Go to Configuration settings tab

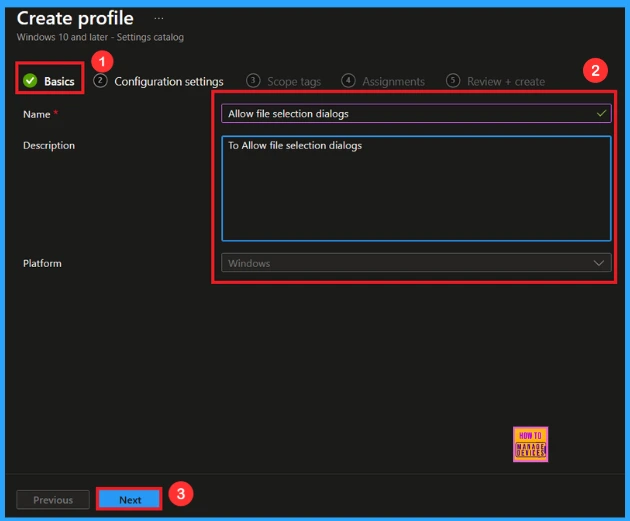[158, 81]
